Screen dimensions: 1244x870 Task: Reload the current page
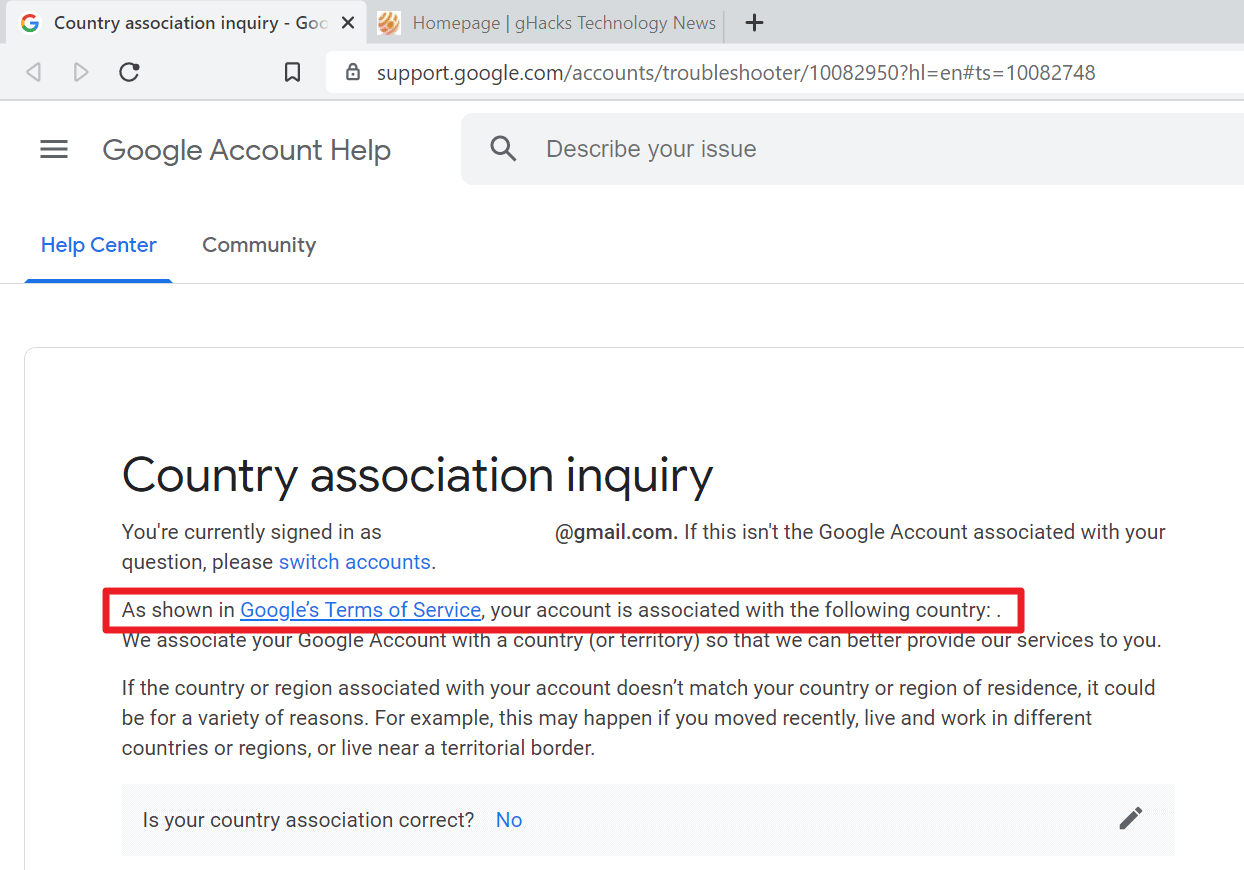coord(129,71)
